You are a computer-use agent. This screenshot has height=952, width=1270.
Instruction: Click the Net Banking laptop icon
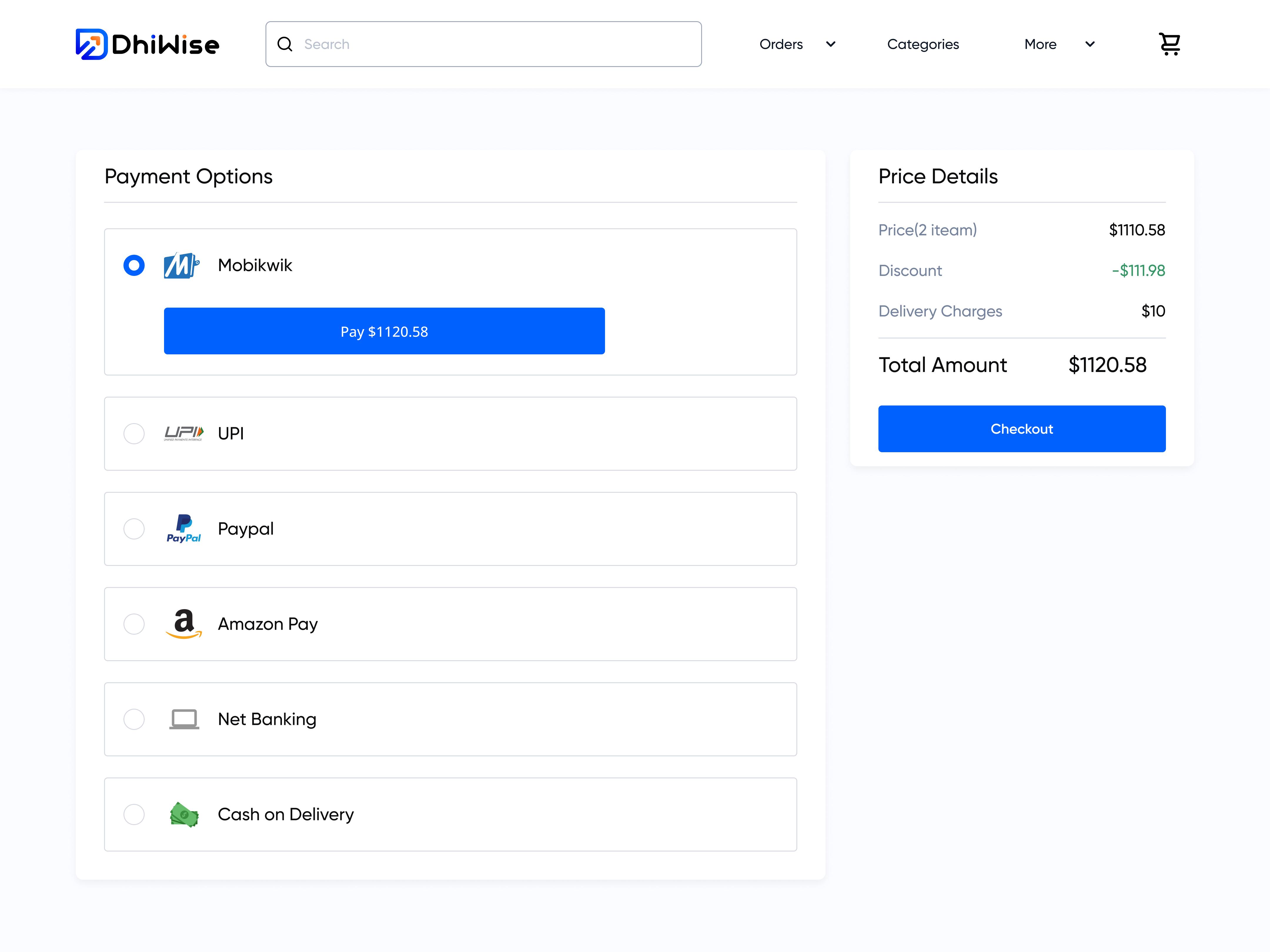[184, 719]
